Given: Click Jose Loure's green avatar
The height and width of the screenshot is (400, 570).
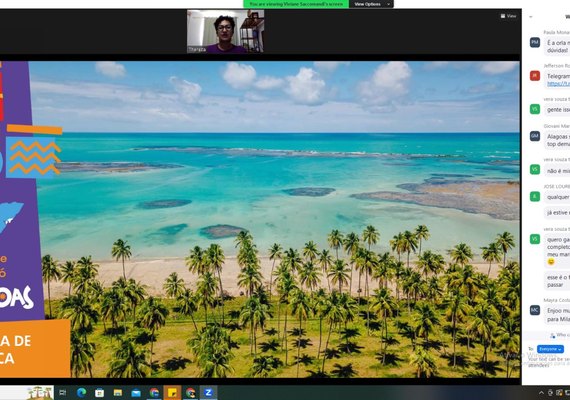Looking at the screenshot, I should (535, 196).
